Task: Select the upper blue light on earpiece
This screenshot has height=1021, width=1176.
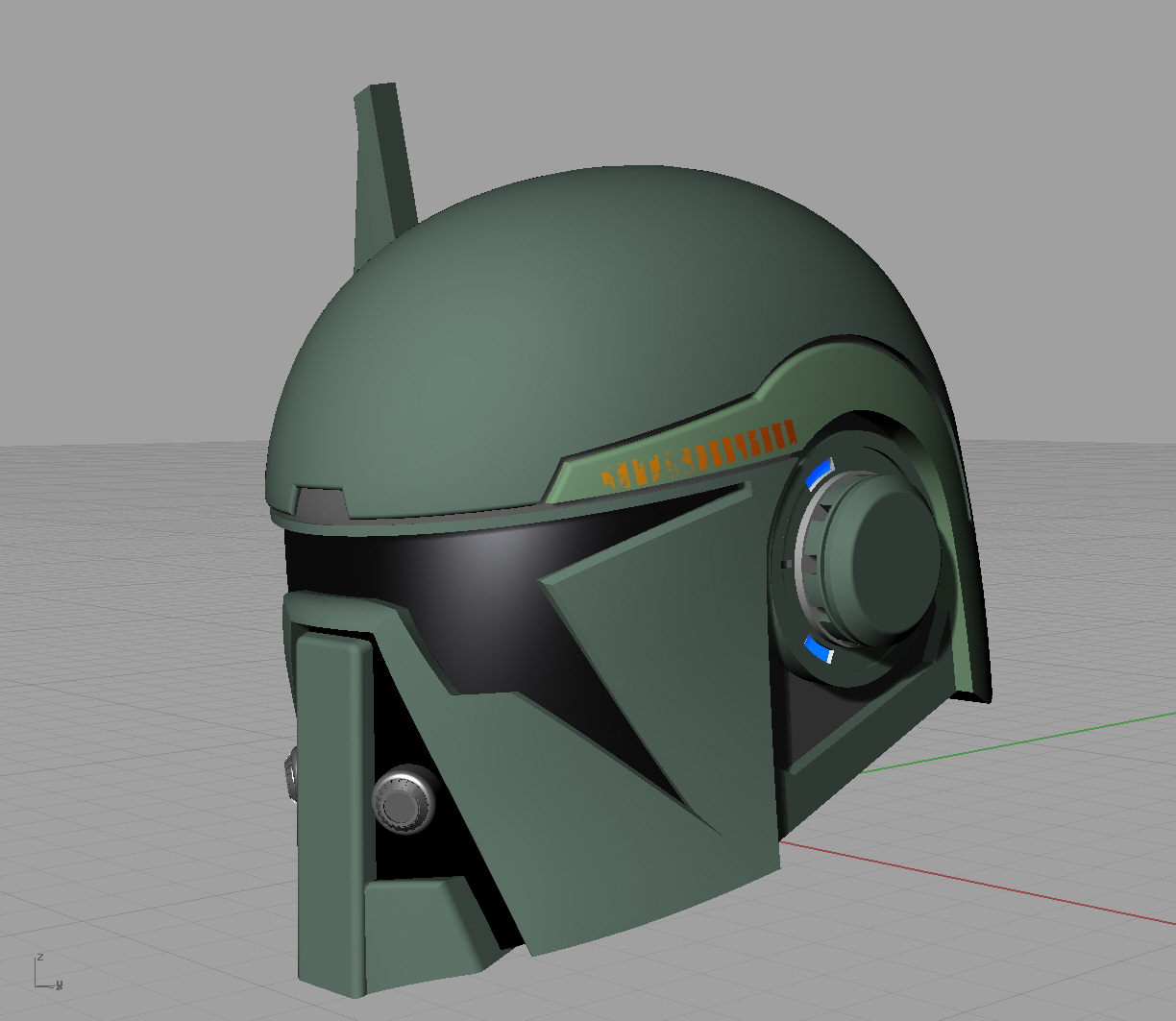Action: click(x=818, y=473)
